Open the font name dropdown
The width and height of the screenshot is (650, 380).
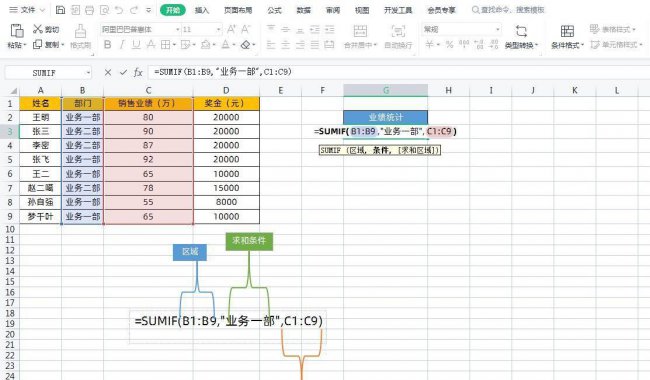(x=178, y=29)
